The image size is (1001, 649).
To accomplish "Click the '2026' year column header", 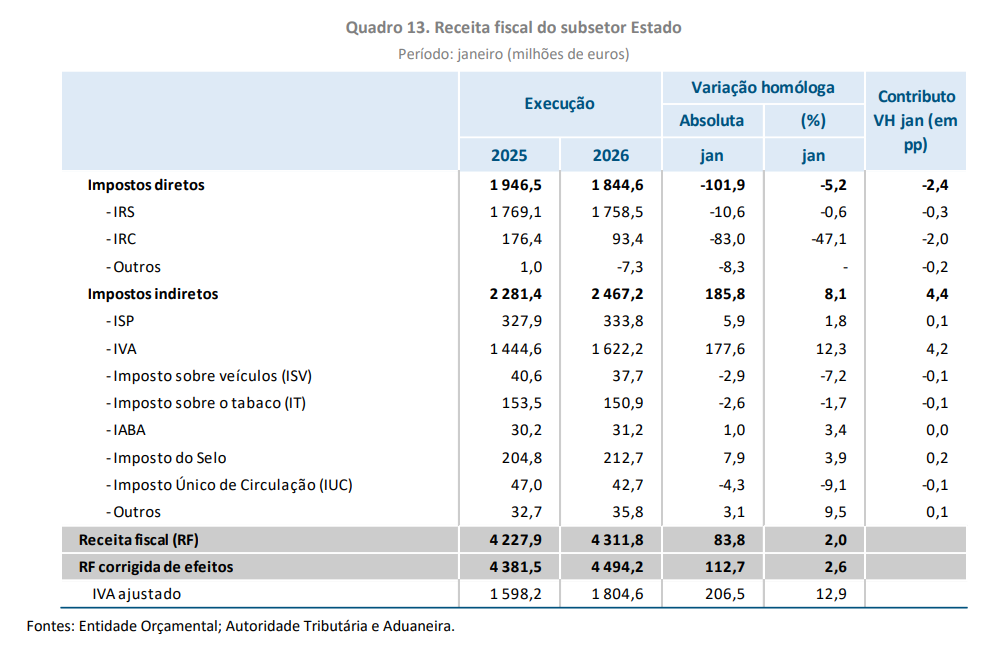I will [x=610, y=155].
